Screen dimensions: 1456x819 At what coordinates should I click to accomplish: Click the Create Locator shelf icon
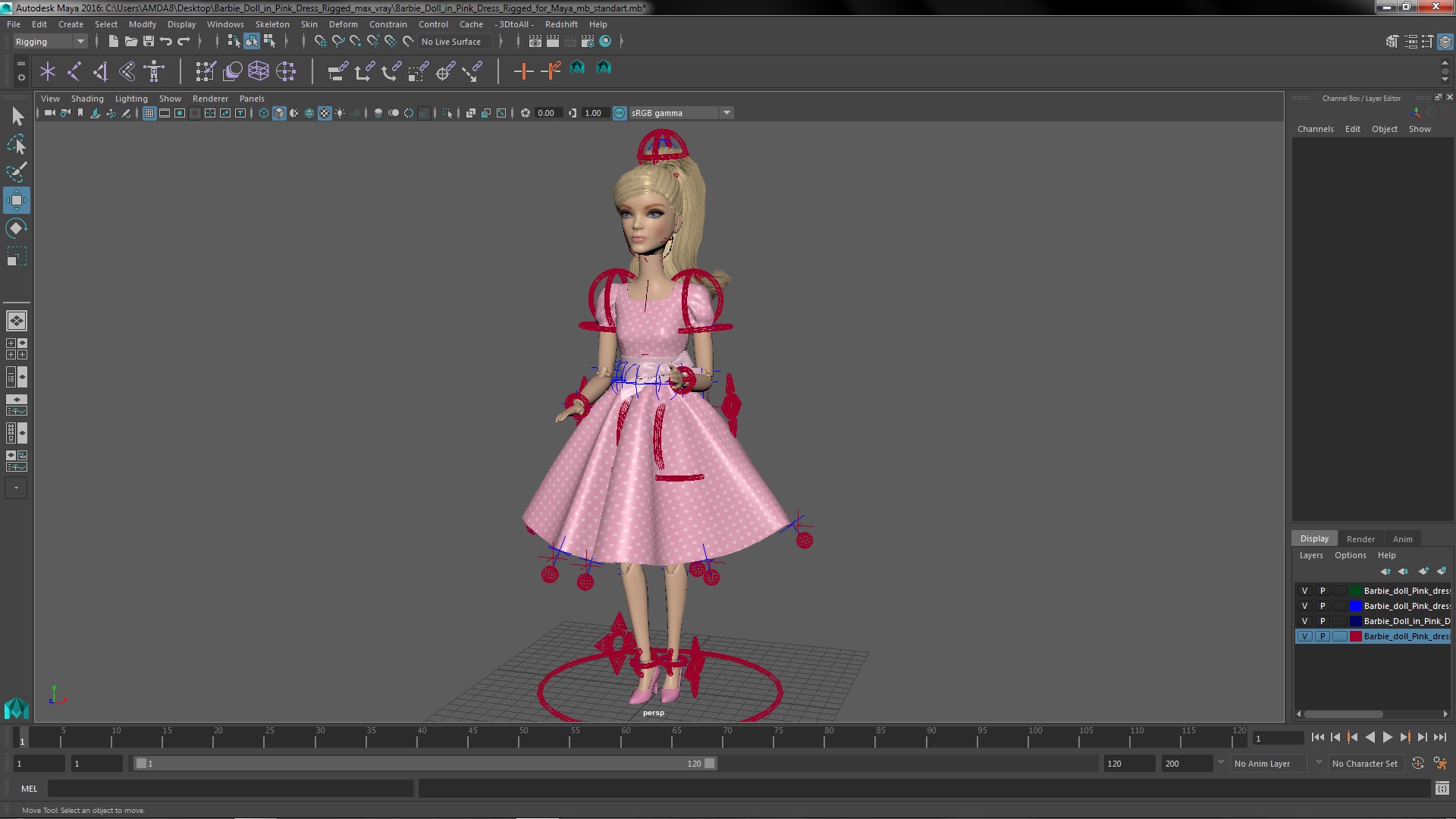pos(48,71)
